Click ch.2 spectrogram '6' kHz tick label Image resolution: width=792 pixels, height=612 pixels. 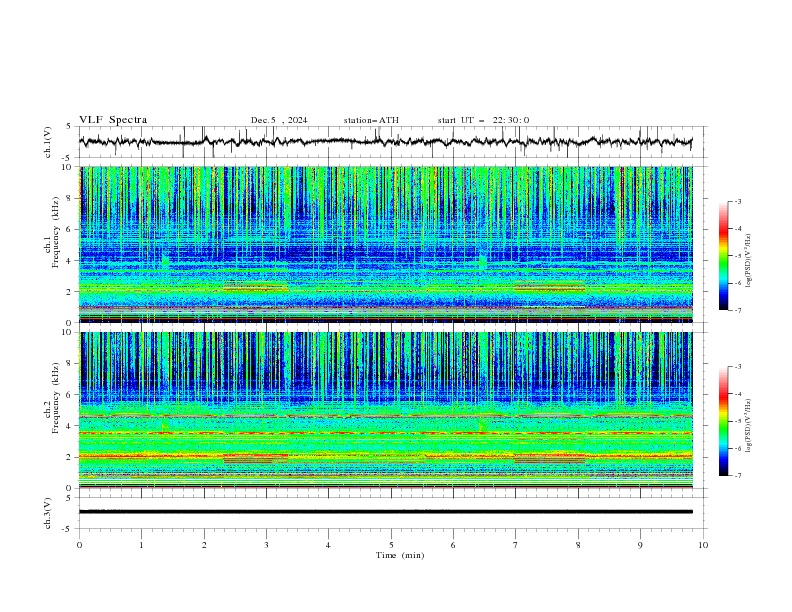pyautogui.click(x=71, y=395)
